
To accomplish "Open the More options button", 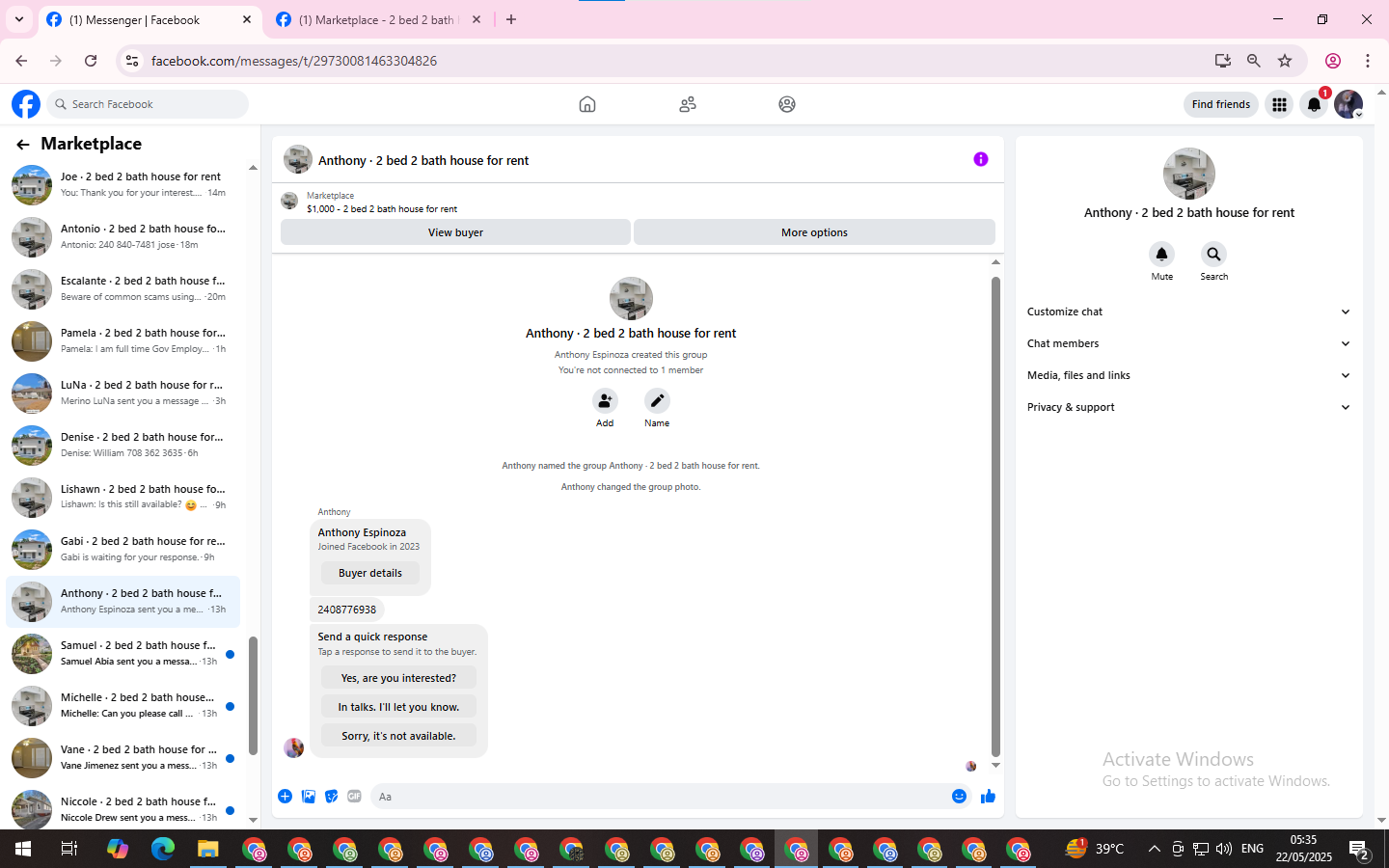I will coord(814,232).
